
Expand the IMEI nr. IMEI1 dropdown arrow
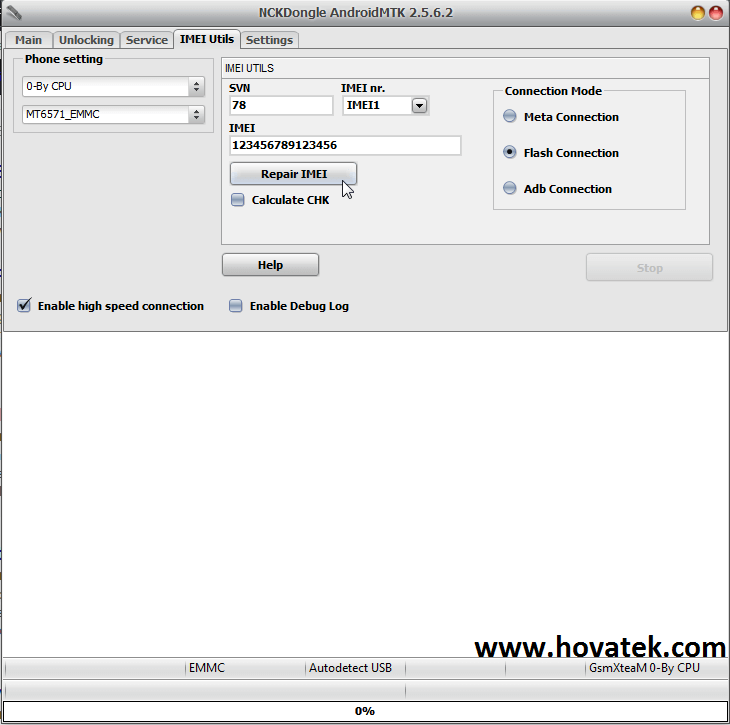[419, 106]
